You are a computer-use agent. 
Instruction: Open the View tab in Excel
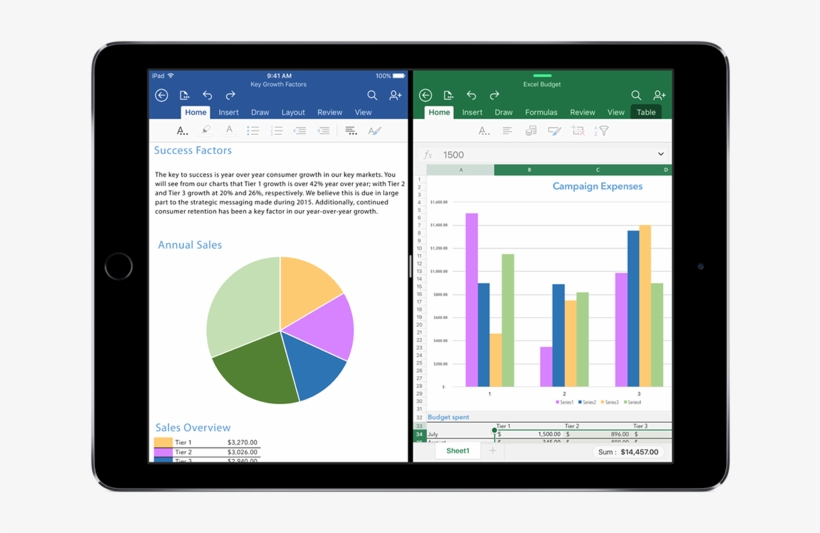click(616, 112)
